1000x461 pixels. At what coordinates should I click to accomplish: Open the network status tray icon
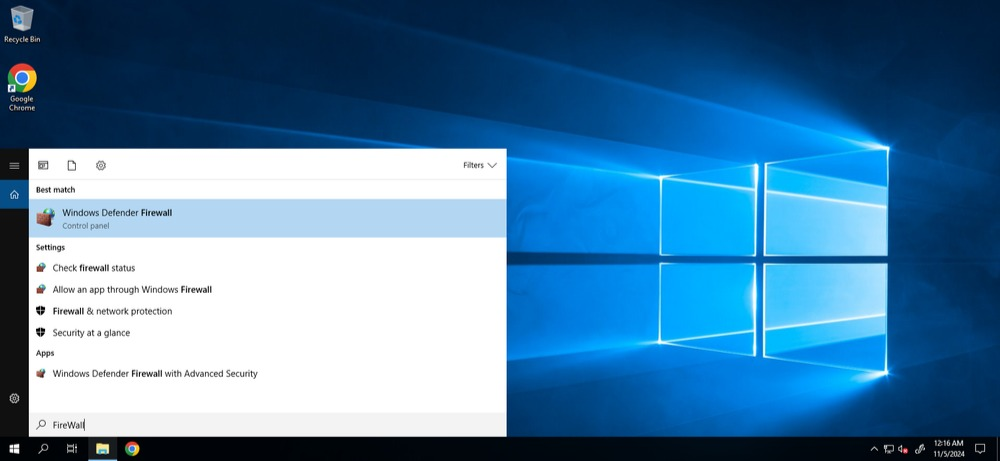coord(889,449)
